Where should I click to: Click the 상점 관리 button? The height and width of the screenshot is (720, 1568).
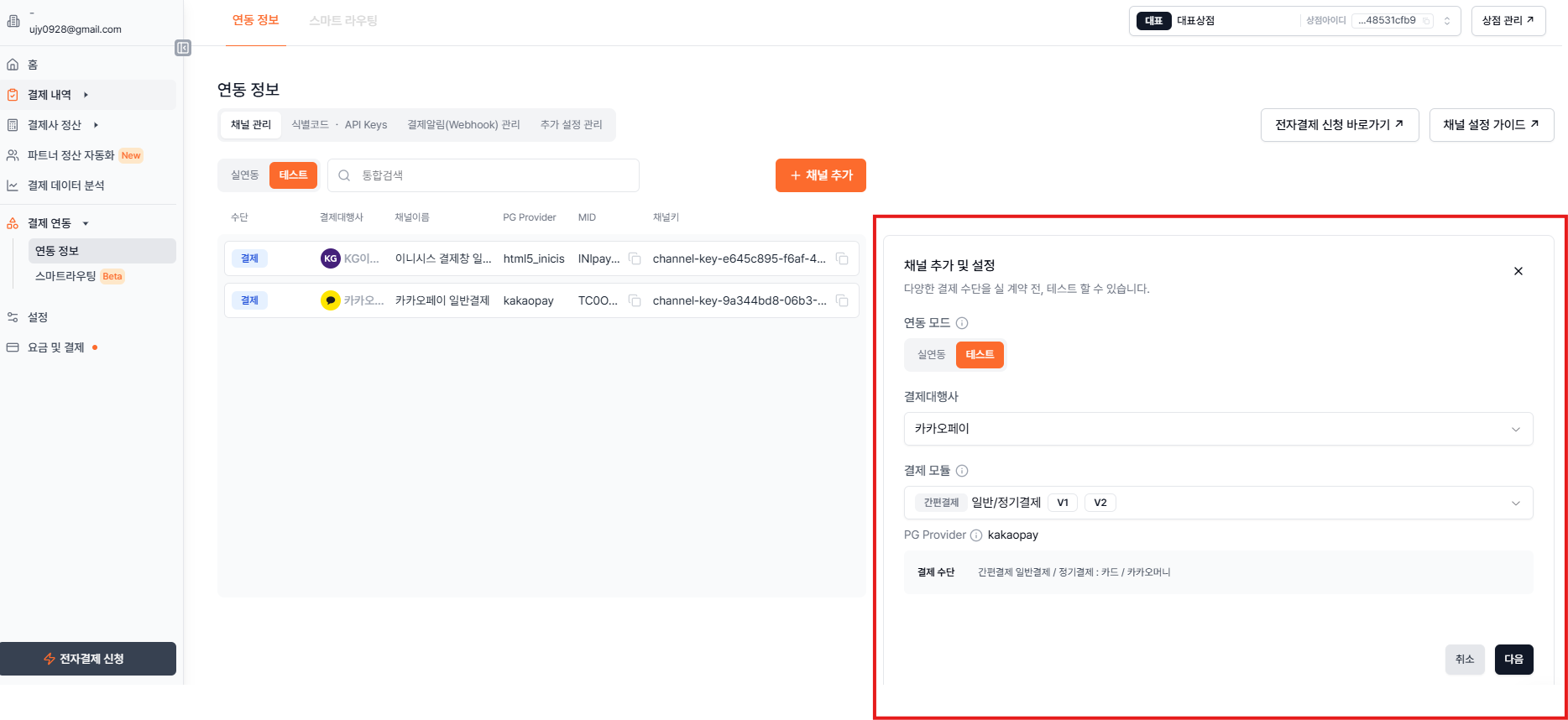[x=1508, y=21]
